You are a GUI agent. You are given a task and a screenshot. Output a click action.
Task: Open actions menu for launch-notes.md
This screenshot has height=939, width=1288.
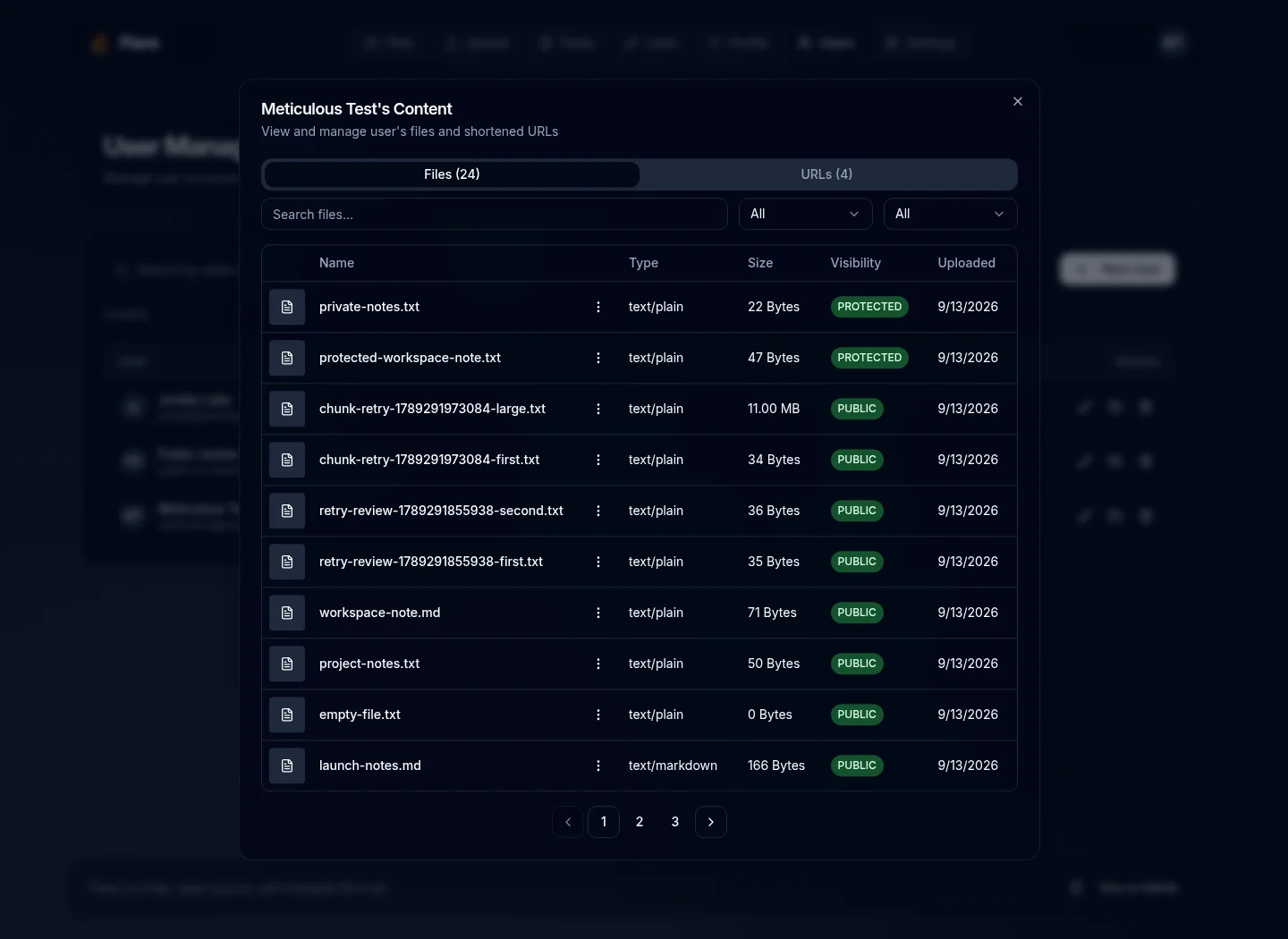[x=598, y=766]
